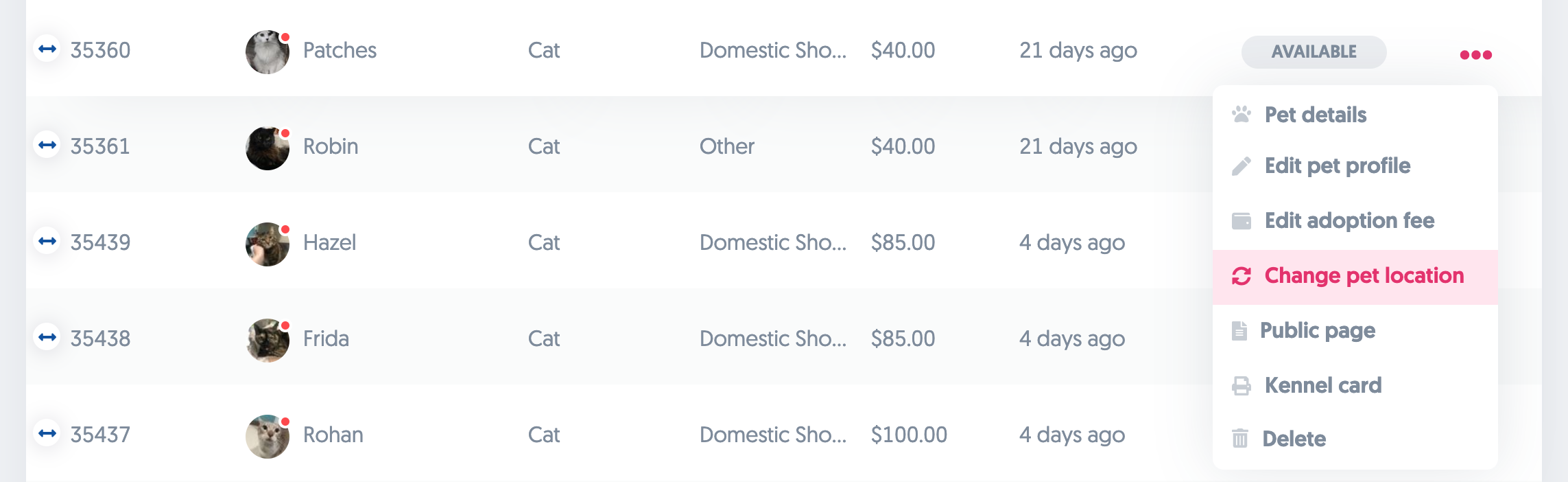The image size is (1568, 482).
Task: Open the Public page menu entry
Action: (1317, 330)
